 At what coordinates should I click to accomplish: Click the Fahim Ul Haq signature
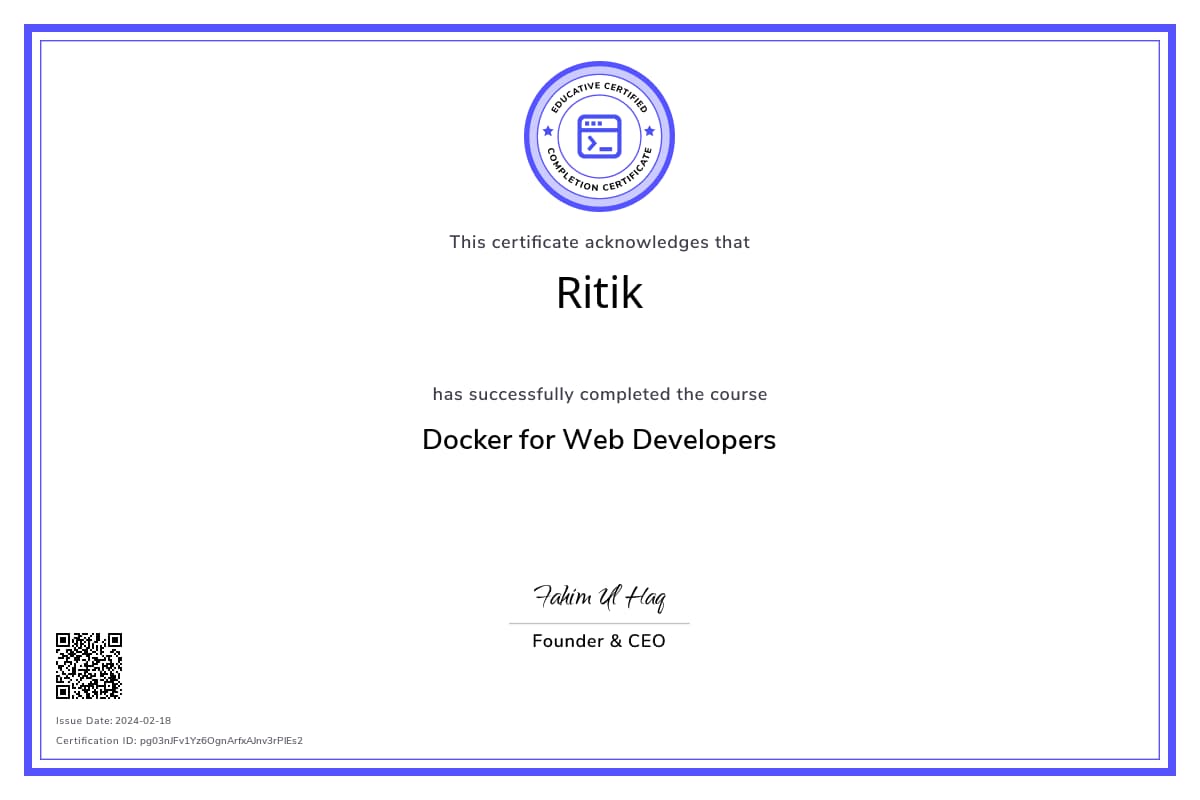coord(599,598)
